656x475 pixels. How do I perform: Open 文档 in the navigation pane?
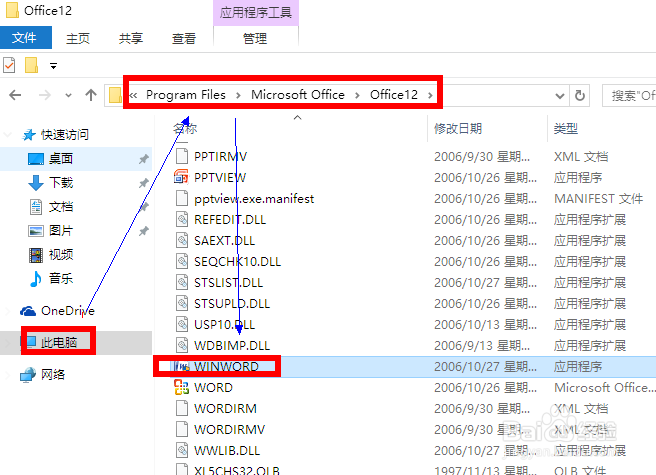[x=61, y=207]
